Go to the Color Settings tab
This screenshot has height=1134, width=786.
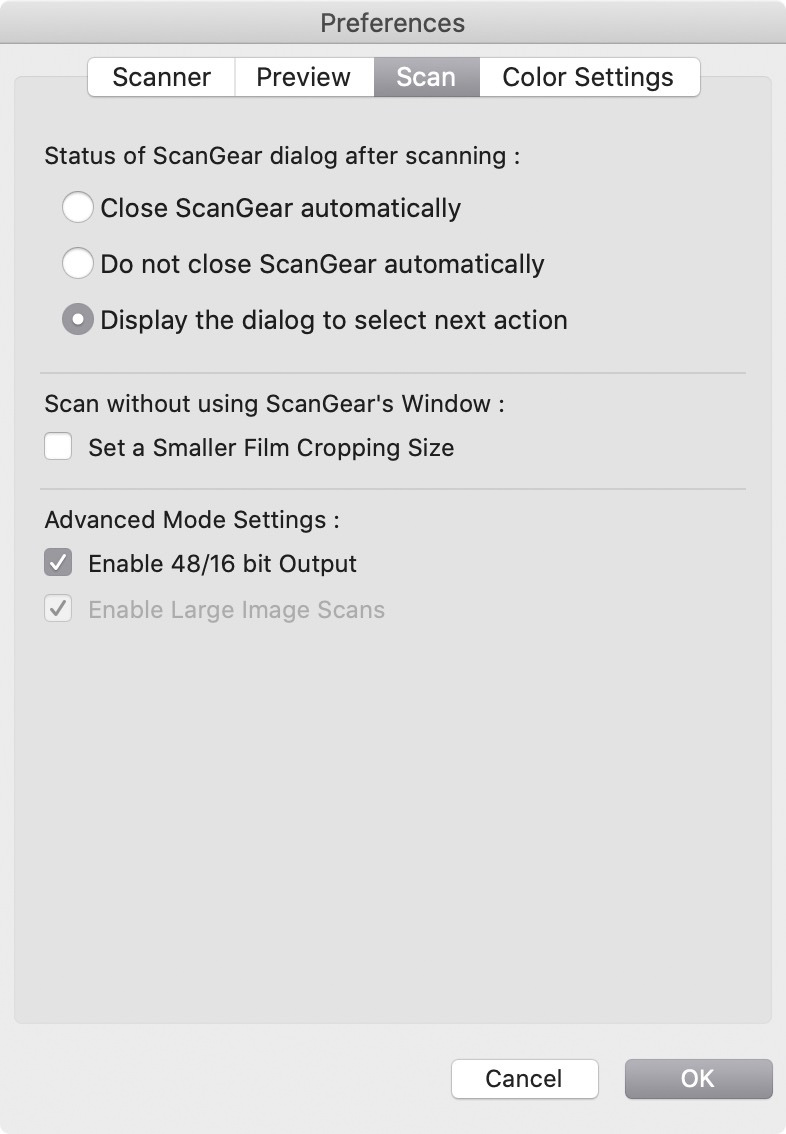point(588,77)
